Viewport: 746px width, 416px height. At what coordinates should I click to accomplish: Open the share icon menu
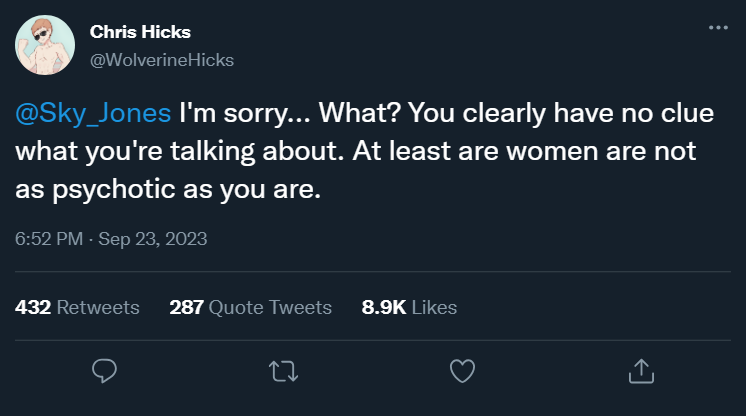tap(639, 372)
